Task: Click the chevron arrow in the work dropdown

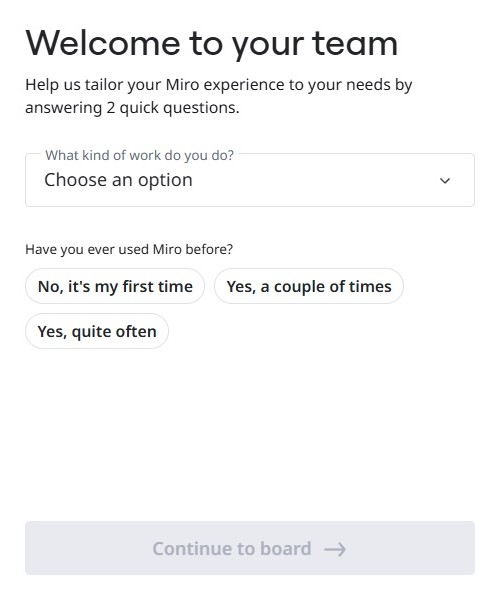Action: click(445, 181)
